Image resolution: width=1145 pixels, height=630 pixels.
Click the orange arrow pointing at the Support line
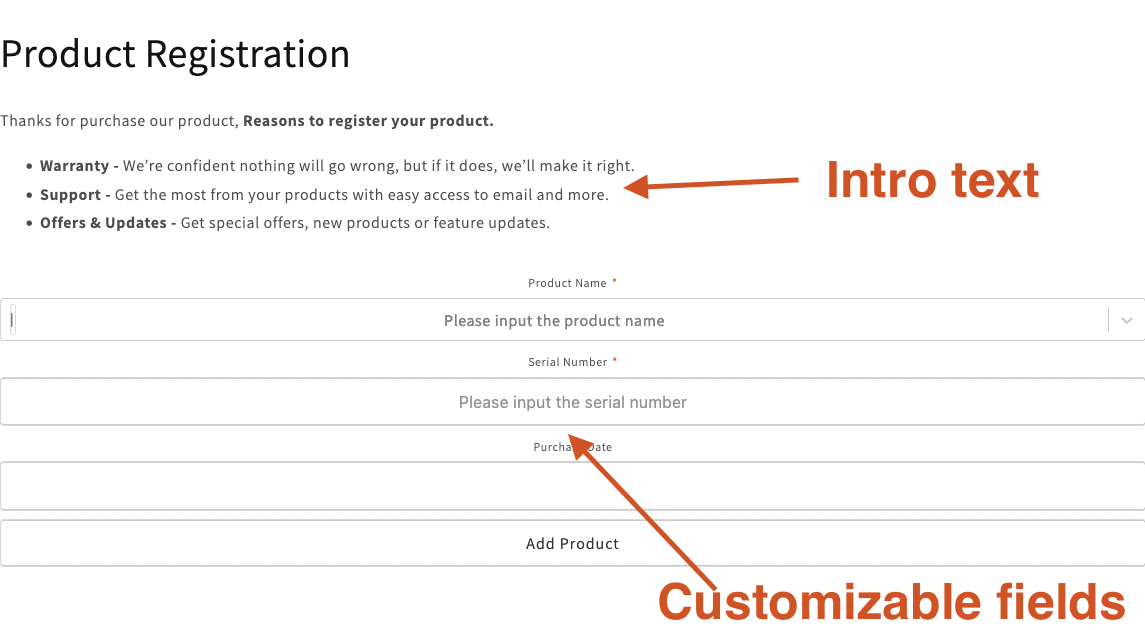tap(718, 183)
